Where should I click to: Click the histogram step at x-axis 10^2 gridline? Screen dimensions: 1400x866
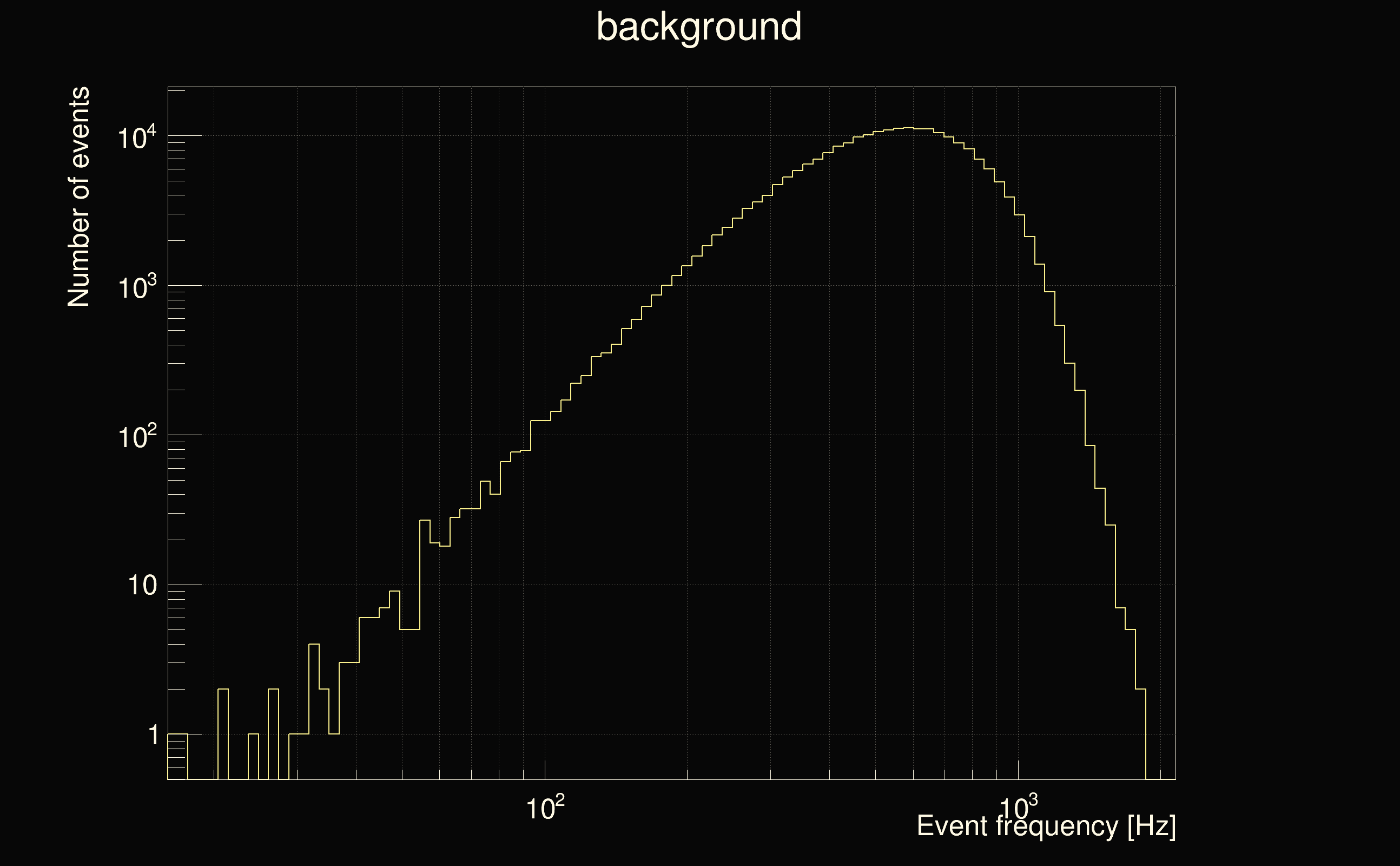pos(544,421)
